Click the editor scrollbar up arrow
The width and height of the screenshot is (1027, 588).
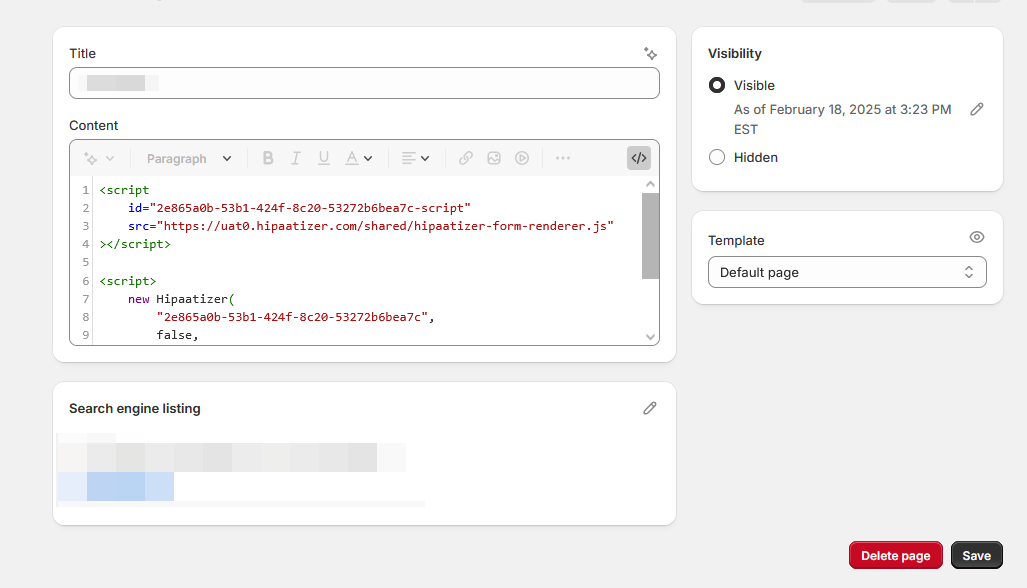click(650, 184)
